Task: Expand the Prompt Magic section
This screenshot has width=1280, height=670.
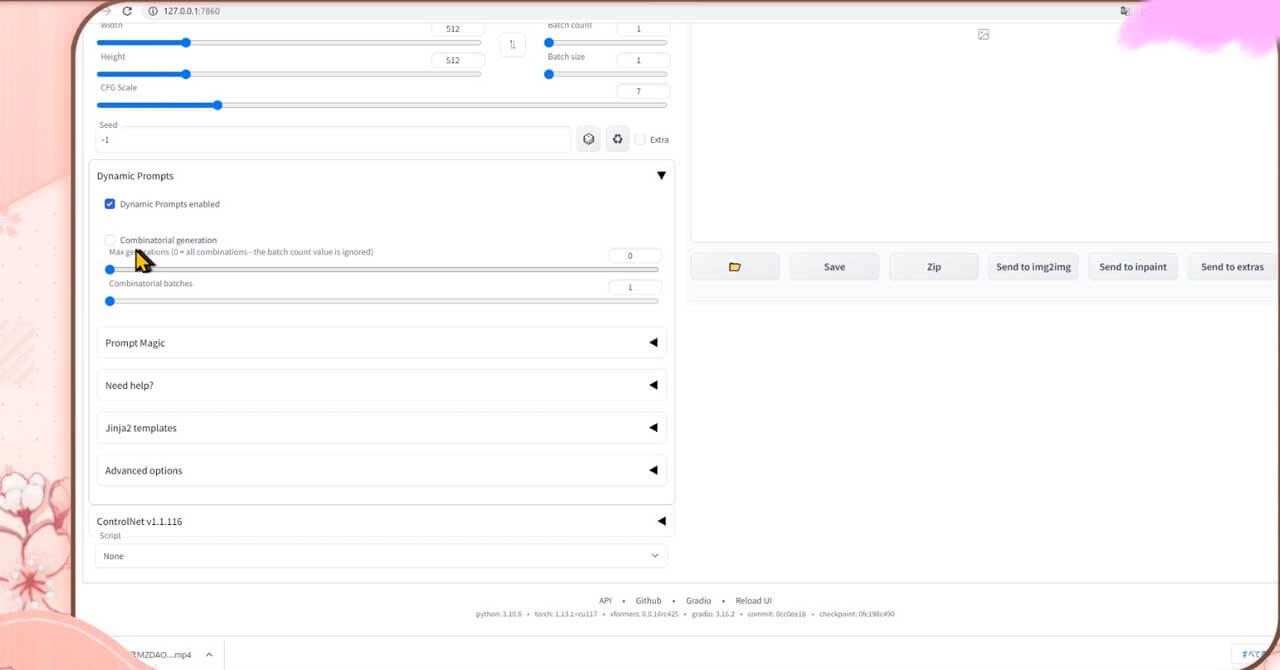Action: (382, 343)
